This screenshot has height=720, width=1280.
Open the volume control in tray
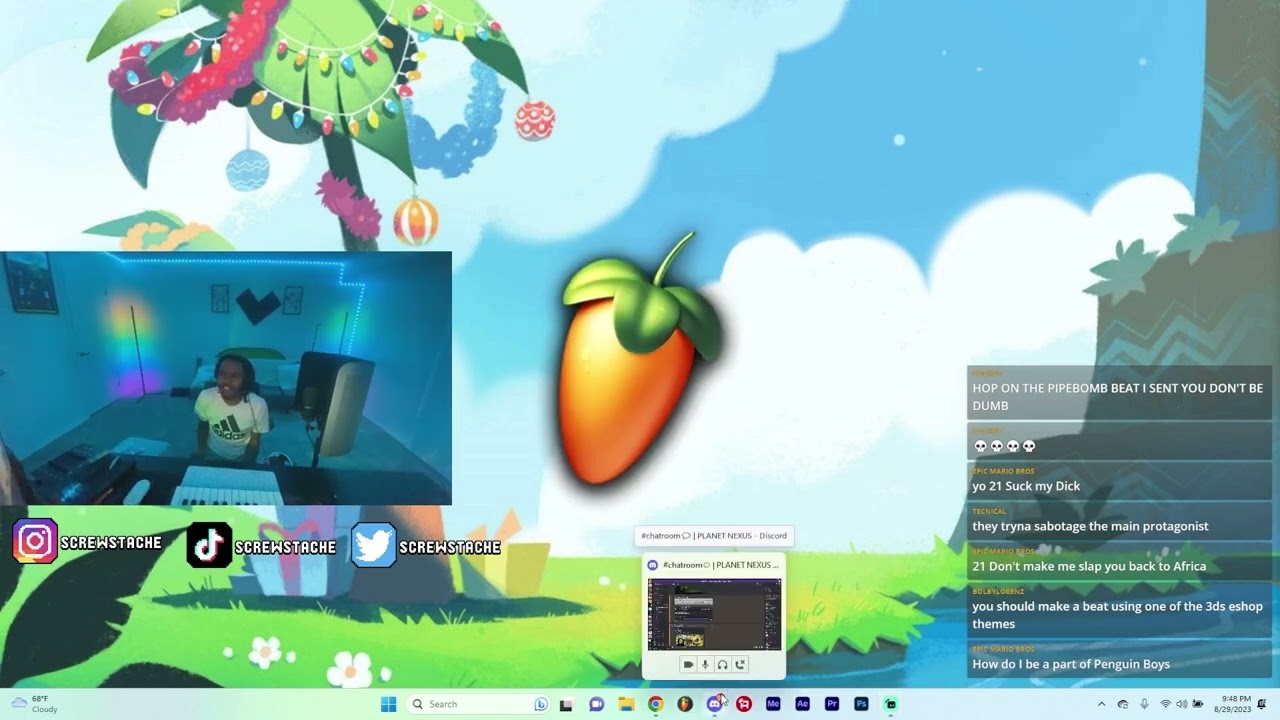point(1181,704)
